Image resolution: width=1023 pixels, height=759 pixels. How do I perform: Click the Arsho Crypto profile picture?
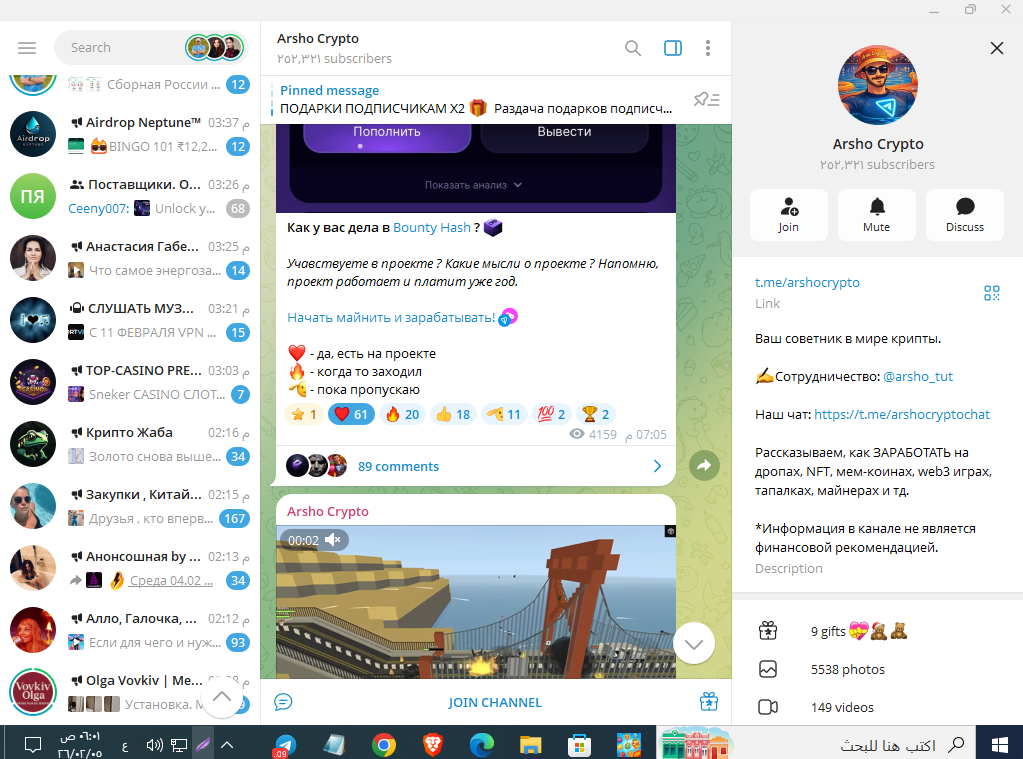pyautogui.click(x=878, y=85)
